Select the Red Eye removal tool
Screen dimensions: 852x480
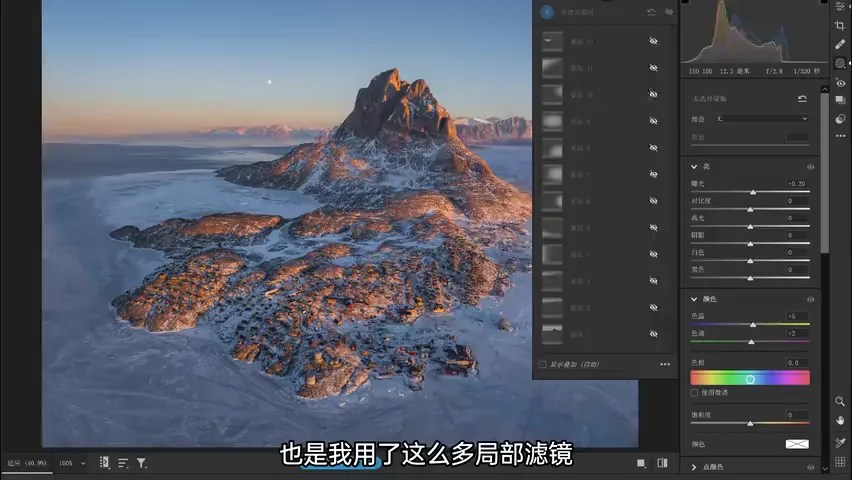click(x=840, y=83)
